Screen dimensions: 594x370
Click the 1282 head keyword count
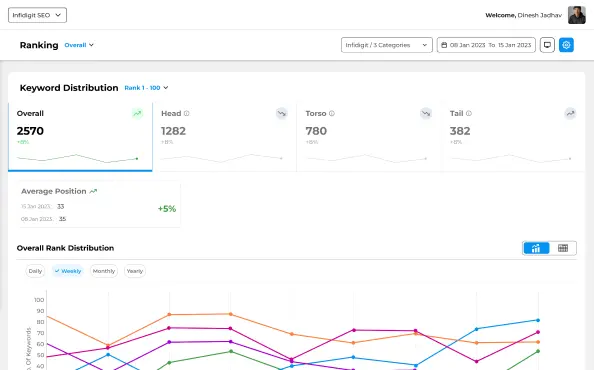(x=174, y=131)
